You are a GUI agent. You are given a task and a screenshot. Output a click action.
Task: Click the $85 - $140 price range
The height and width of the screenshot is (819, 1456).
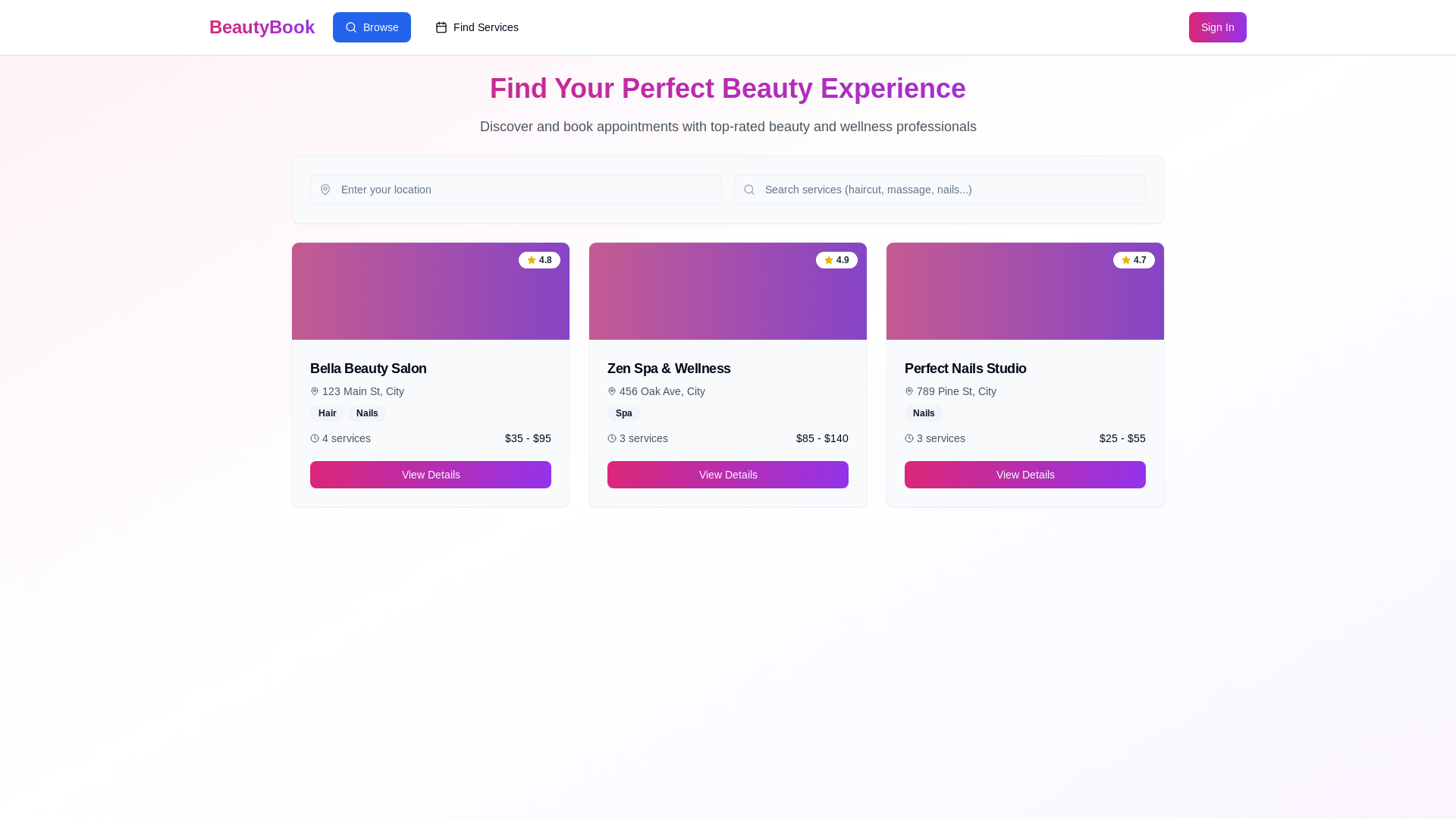(x=822, y=438)
